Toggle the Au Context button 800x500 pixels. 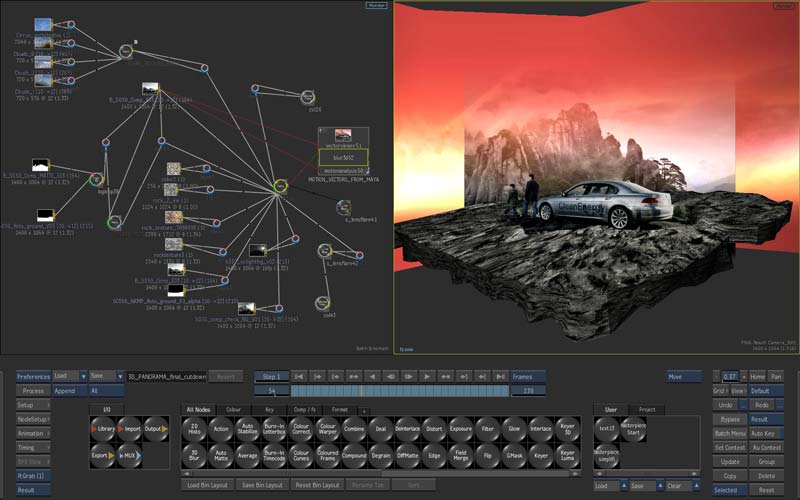[766, 447]
